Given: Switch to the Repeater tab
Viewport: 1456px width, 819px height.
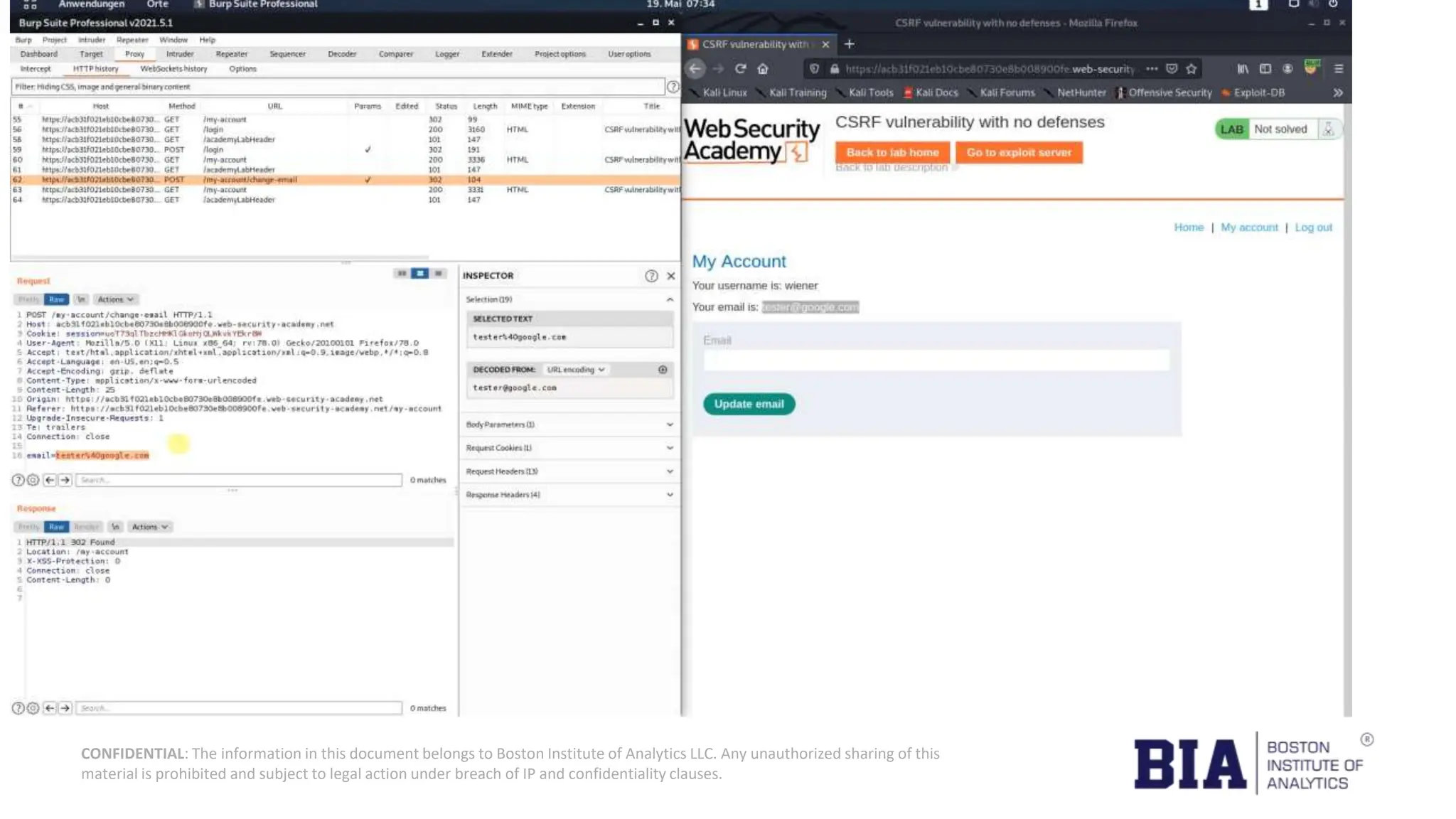Looking at the screenshot, I should coord(231,54).
